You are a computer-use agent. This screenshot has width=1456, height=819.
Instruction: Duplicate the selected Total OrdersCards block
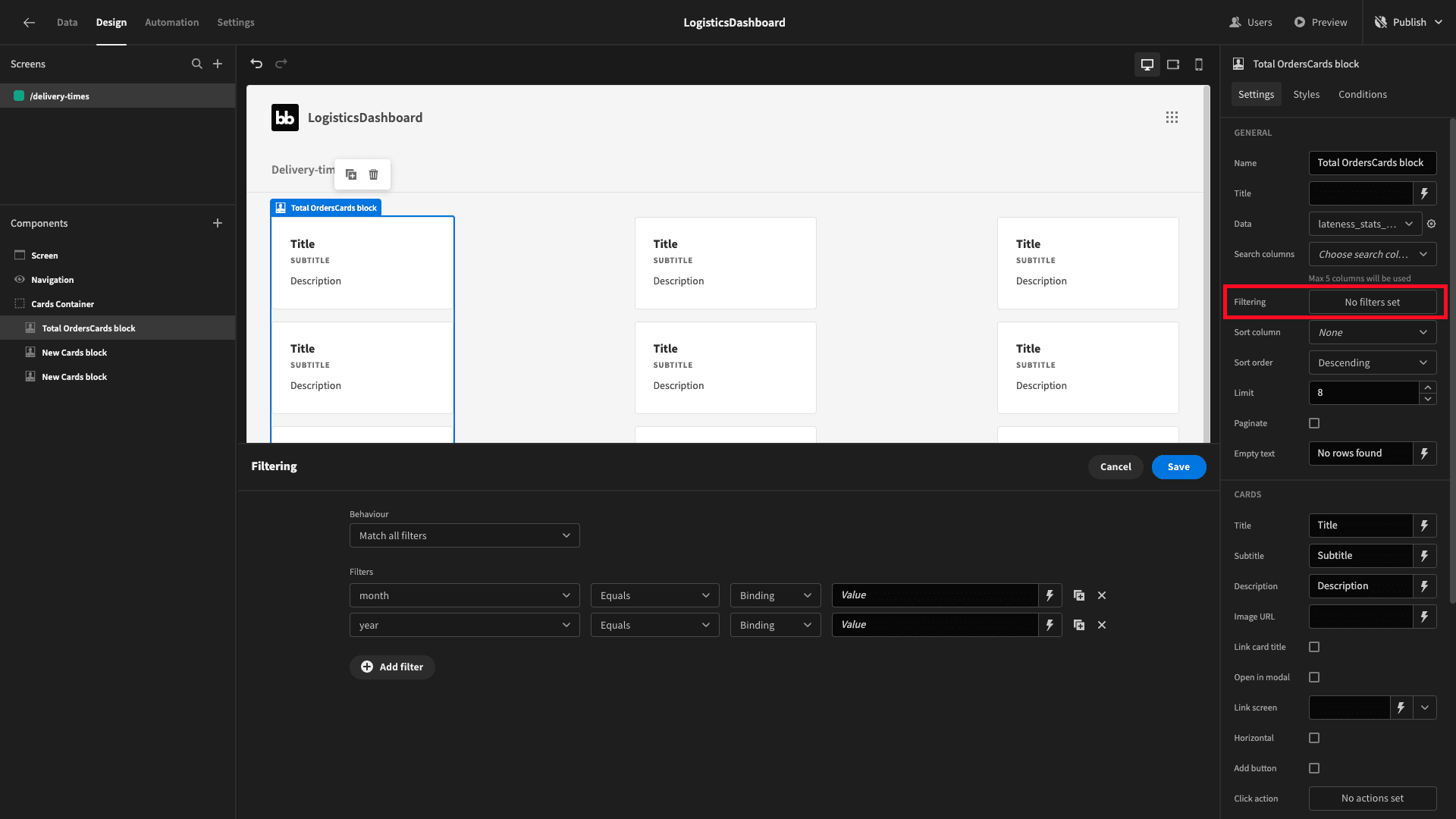click(x=351, y=174)
